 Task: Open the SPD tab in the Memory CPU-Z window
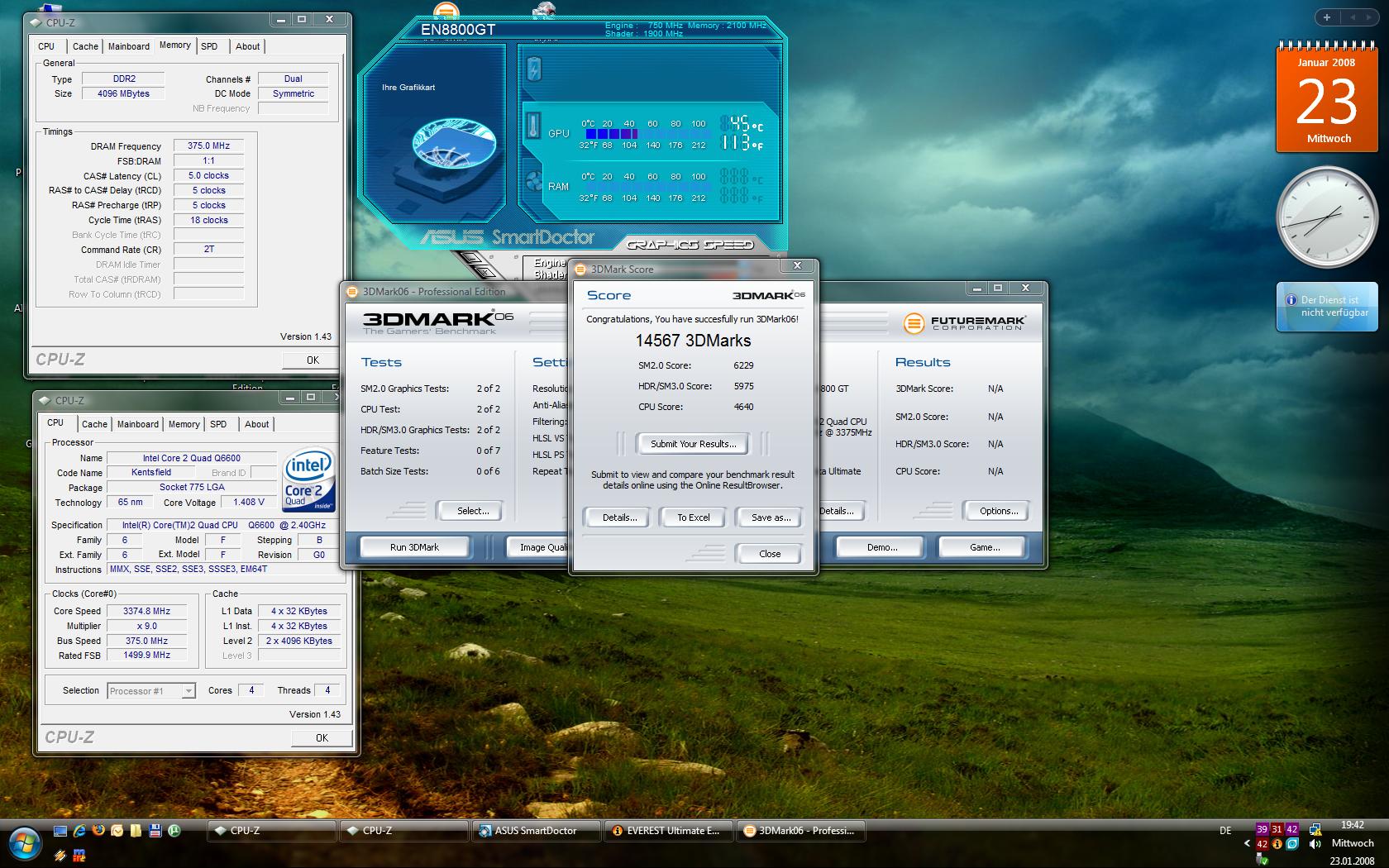tap(209, 46)
